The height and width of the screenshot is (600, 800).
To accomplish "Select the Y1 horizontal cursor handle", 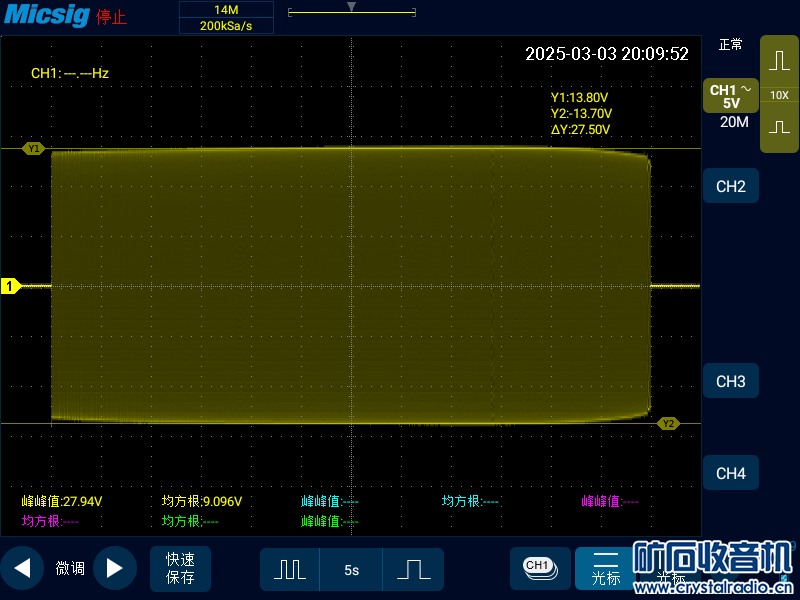I will (34, 148).
